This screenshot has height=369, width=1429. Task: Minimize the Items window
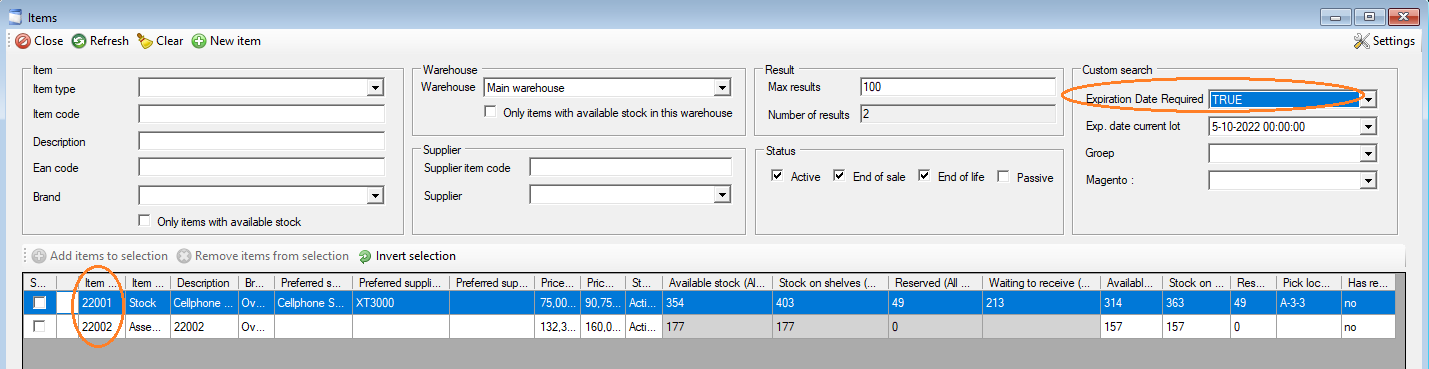click(x=1337, y=16)
